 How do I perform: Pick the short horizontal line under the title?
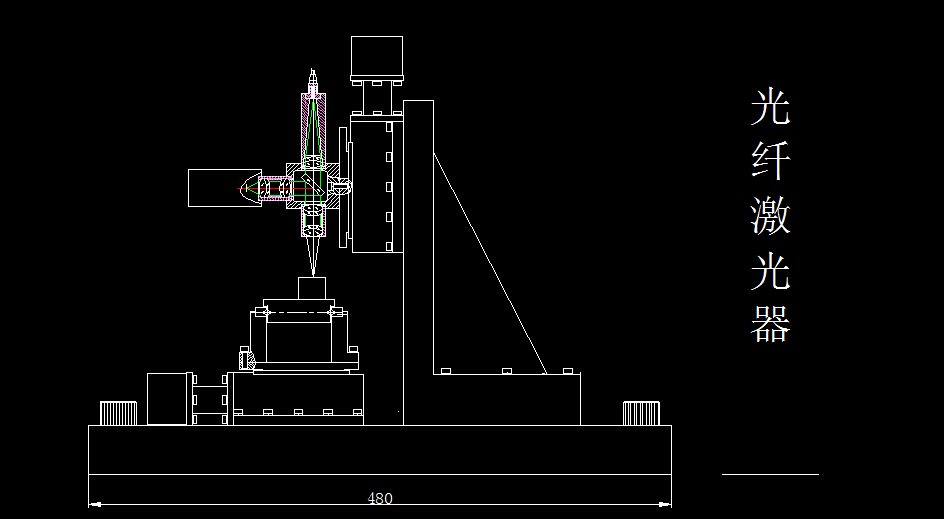(771, 474)
